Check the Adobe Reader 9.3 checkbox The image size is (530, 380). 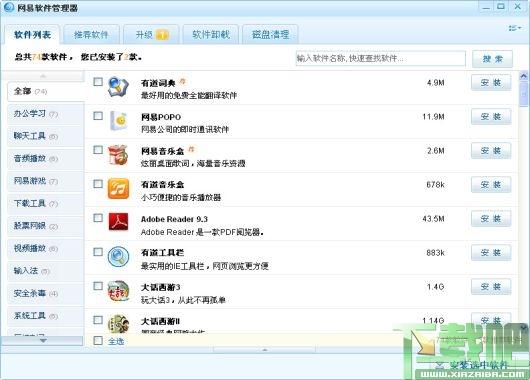click(x=98, y=218)
